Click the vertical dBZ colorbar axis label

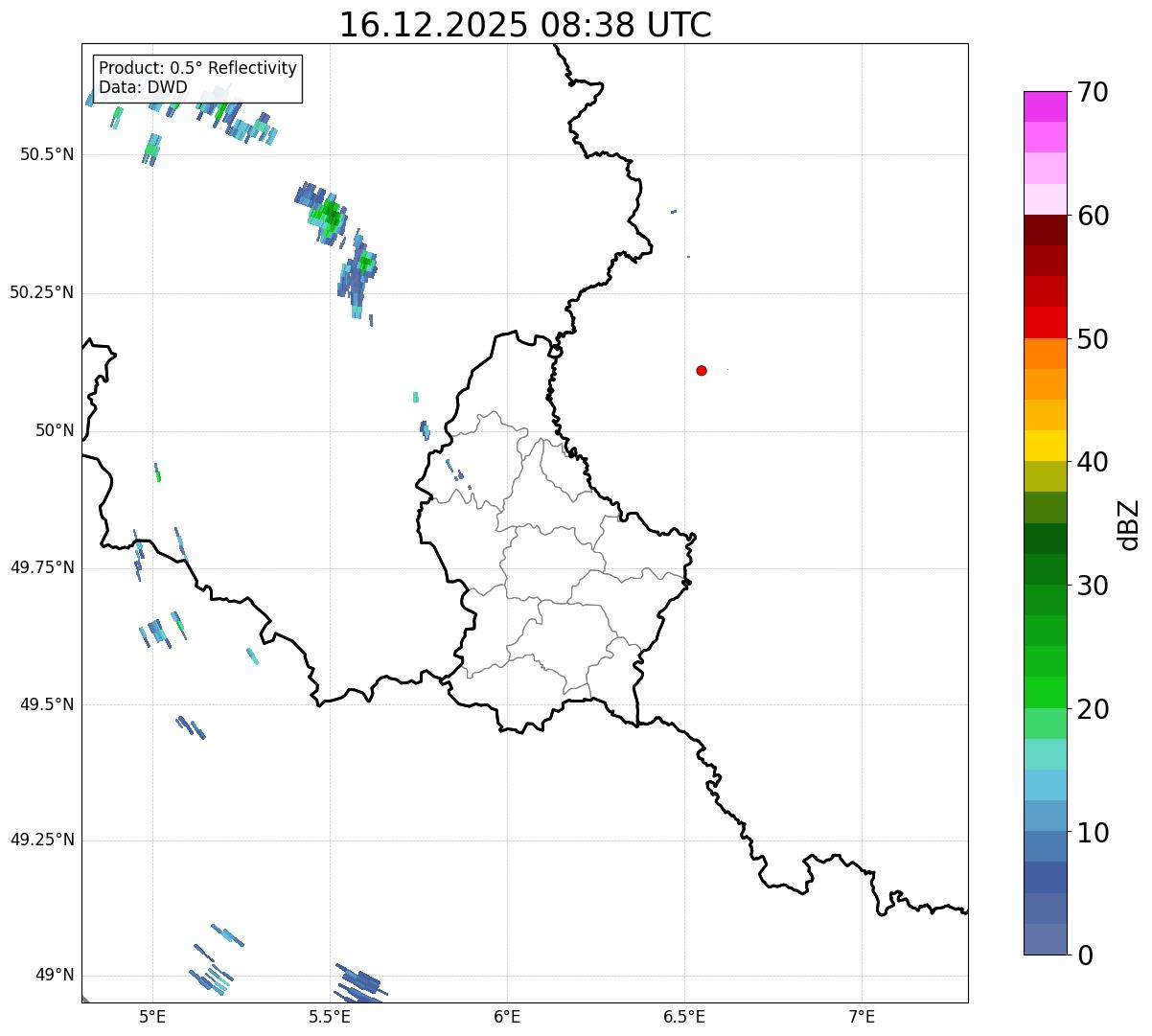pos(1130,523)
